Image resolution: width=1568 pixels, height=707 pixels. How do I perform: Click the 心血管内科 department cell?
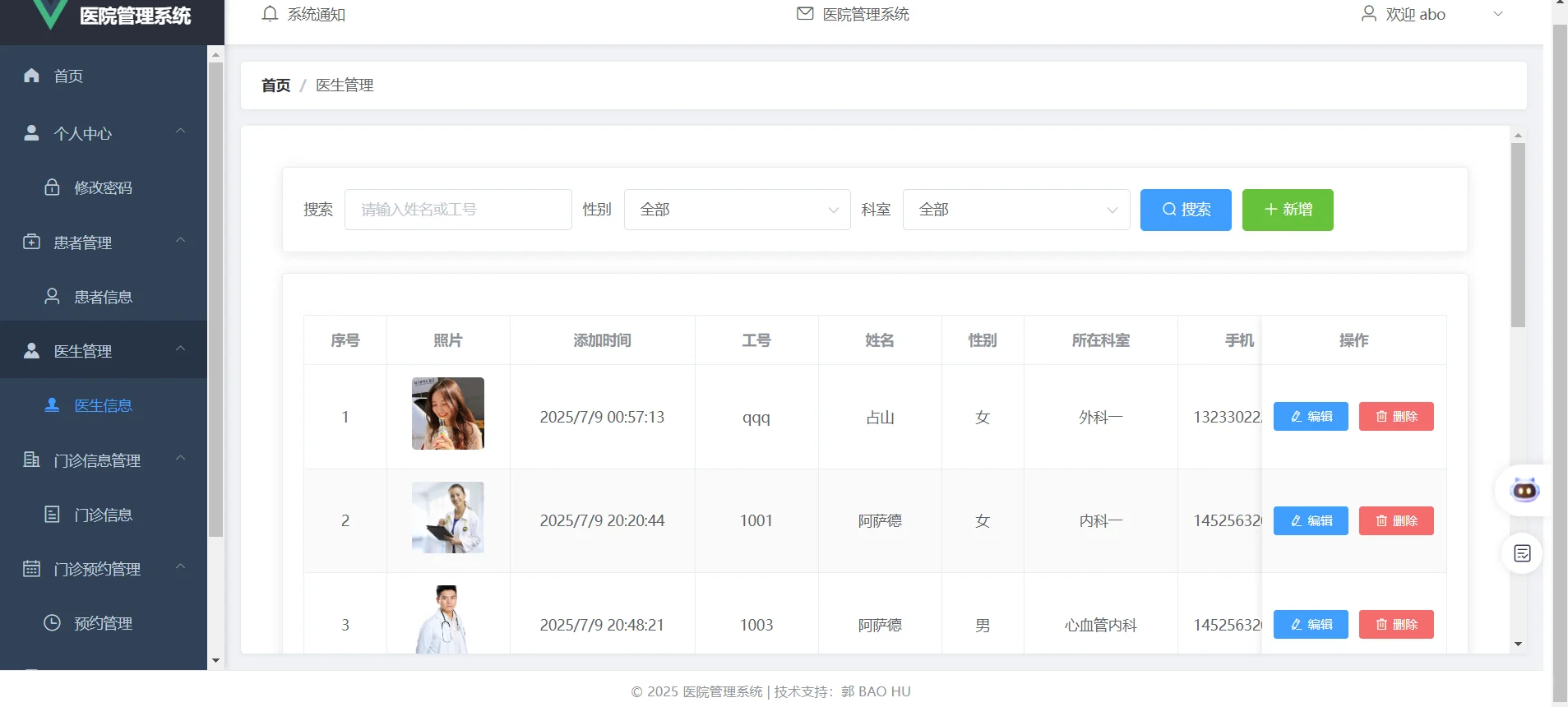(1101, 626)
